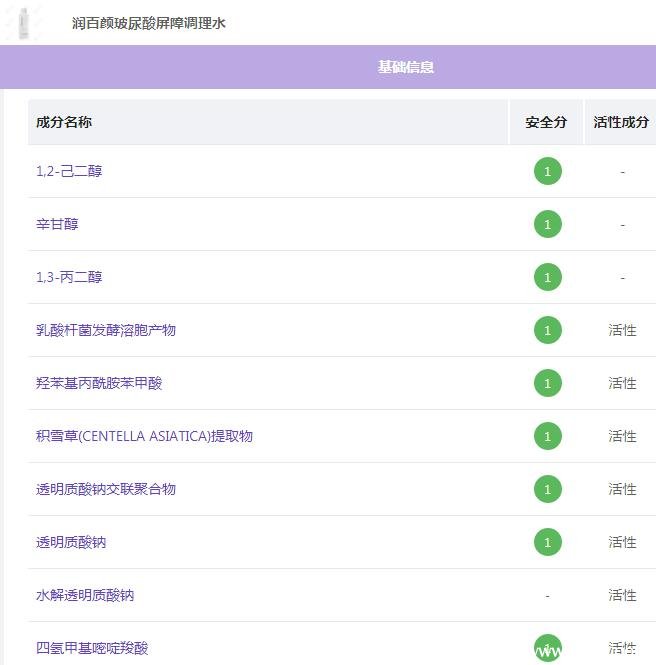Select the safety score icon beside 辛甘醇
The width and height of the screenshot is (656, 665).
click(x=547, y=224)
